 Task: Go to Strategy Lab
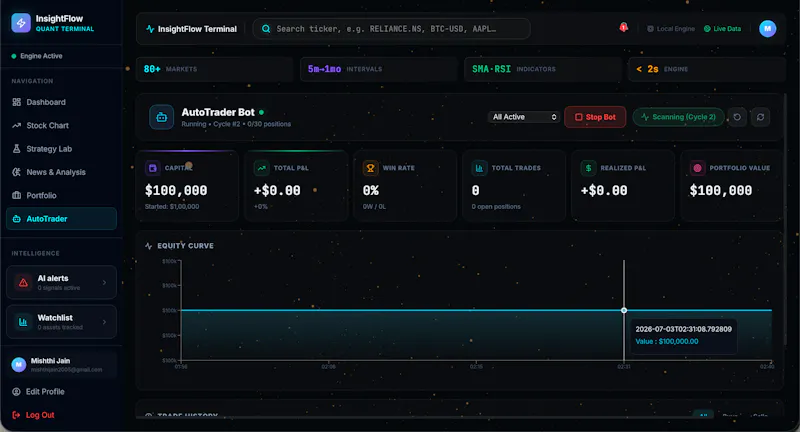coord(61,149)
